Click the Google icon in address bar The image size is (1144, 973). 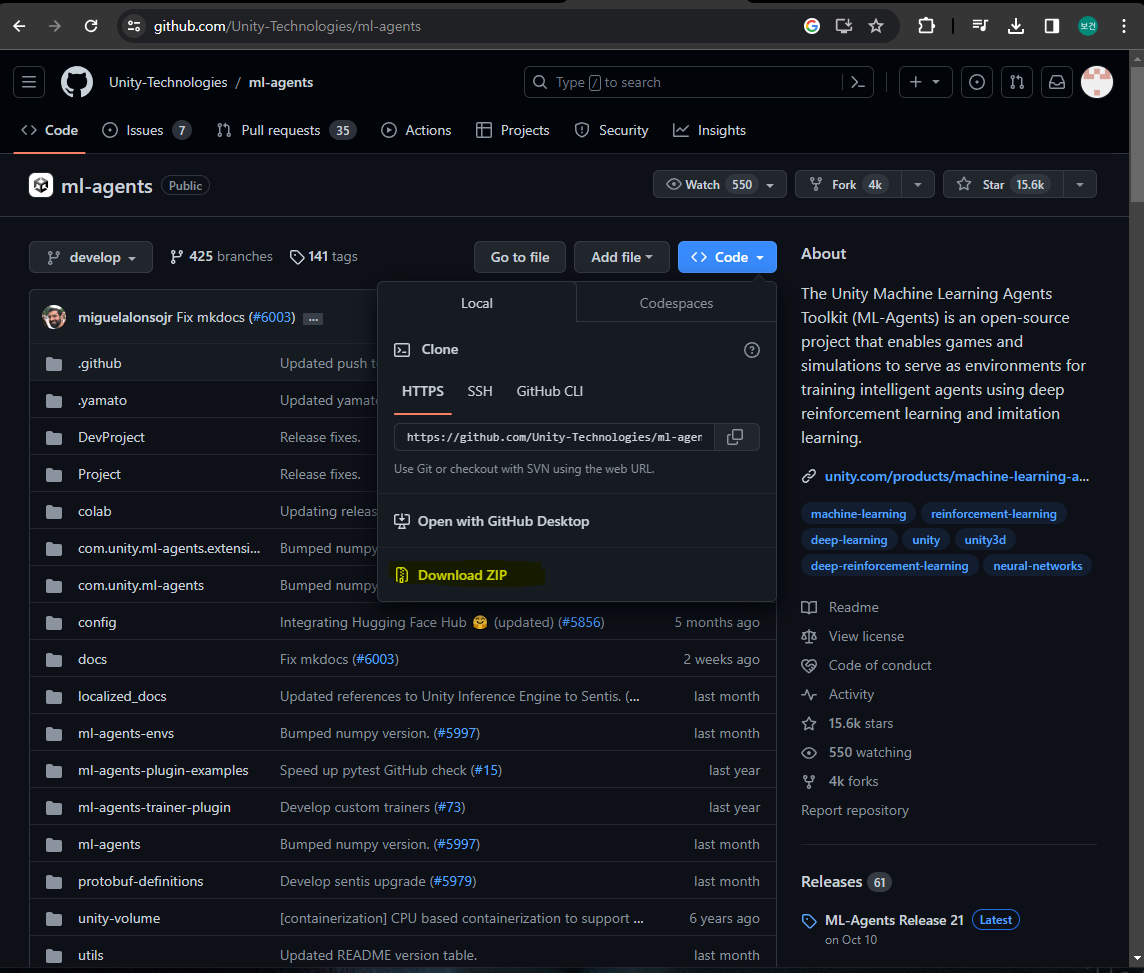pos(811,26)
